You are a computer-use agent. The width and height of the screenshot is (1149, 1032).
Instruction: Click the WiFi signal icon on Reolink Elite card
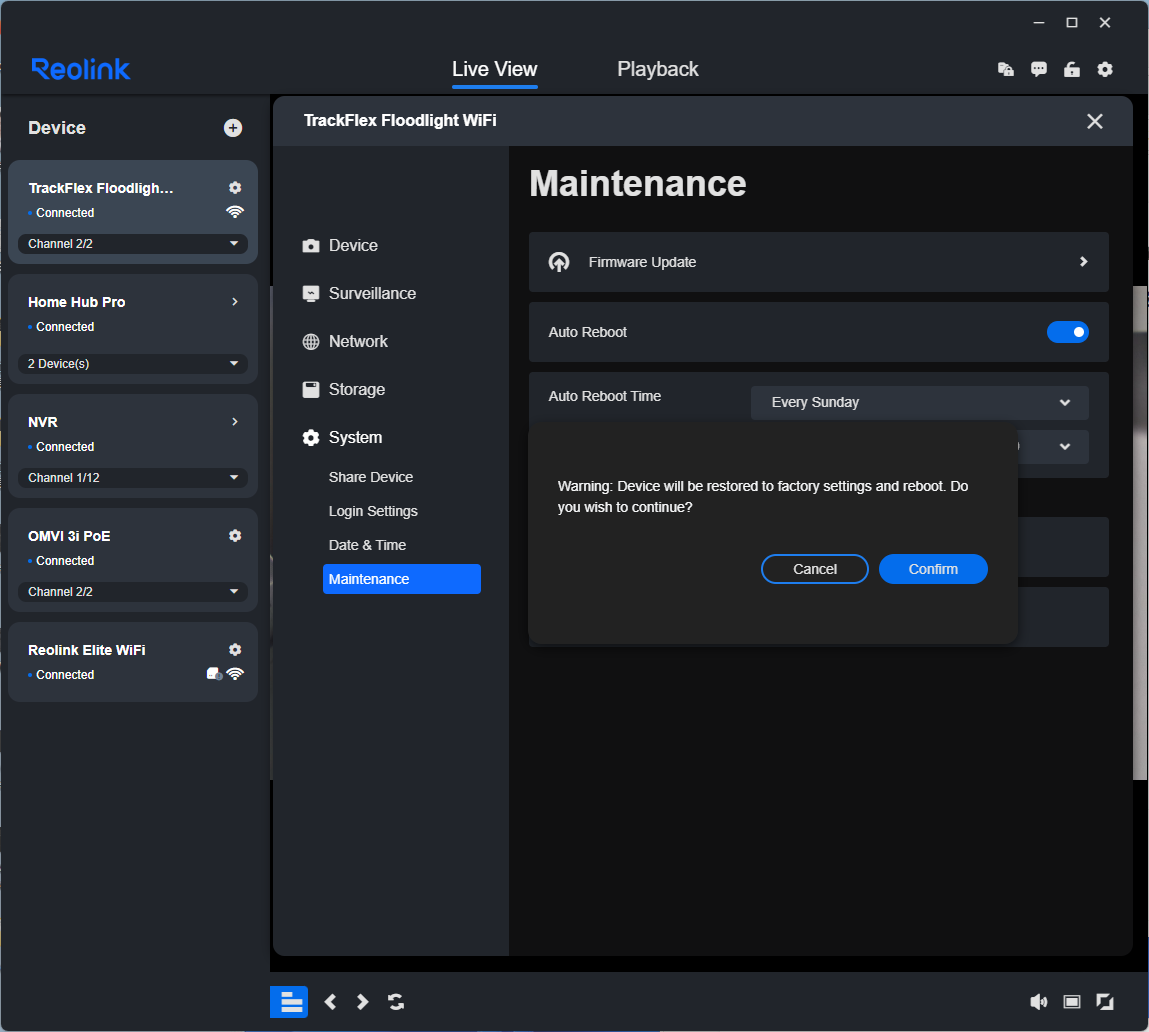click(235, 674)
